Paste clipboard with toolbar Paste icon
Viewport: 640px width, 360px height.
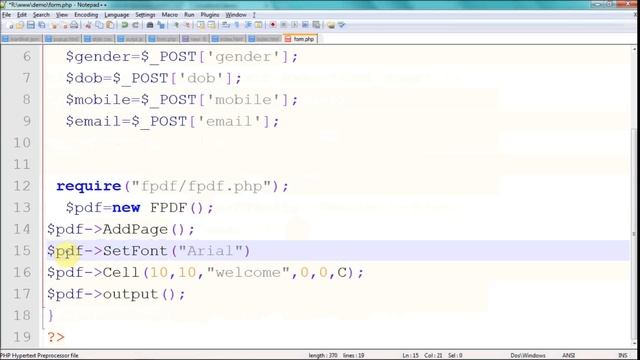tap(110, 25)
